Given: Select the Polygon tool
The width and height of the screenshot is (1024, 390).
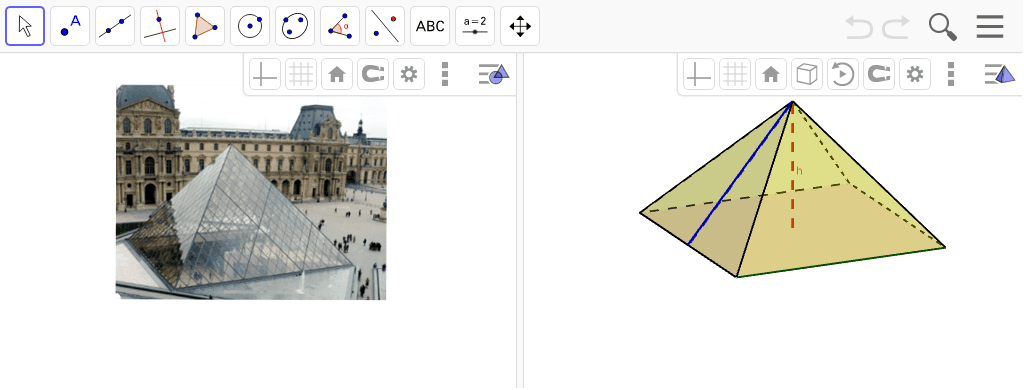Looking at the screenshot, I should click(205, 26).
